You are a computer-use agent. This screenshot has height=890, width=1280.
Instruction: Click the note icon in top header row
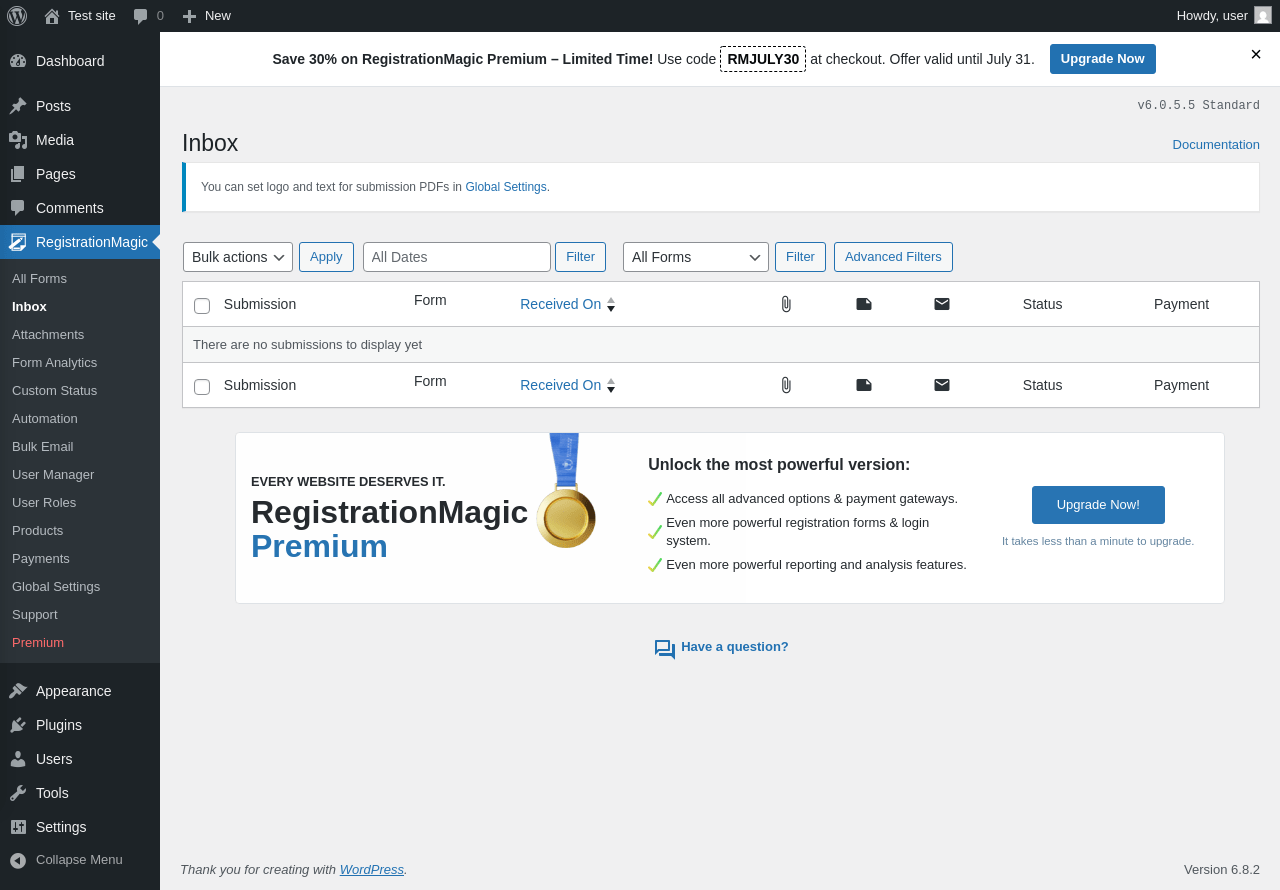pos(864,304)
